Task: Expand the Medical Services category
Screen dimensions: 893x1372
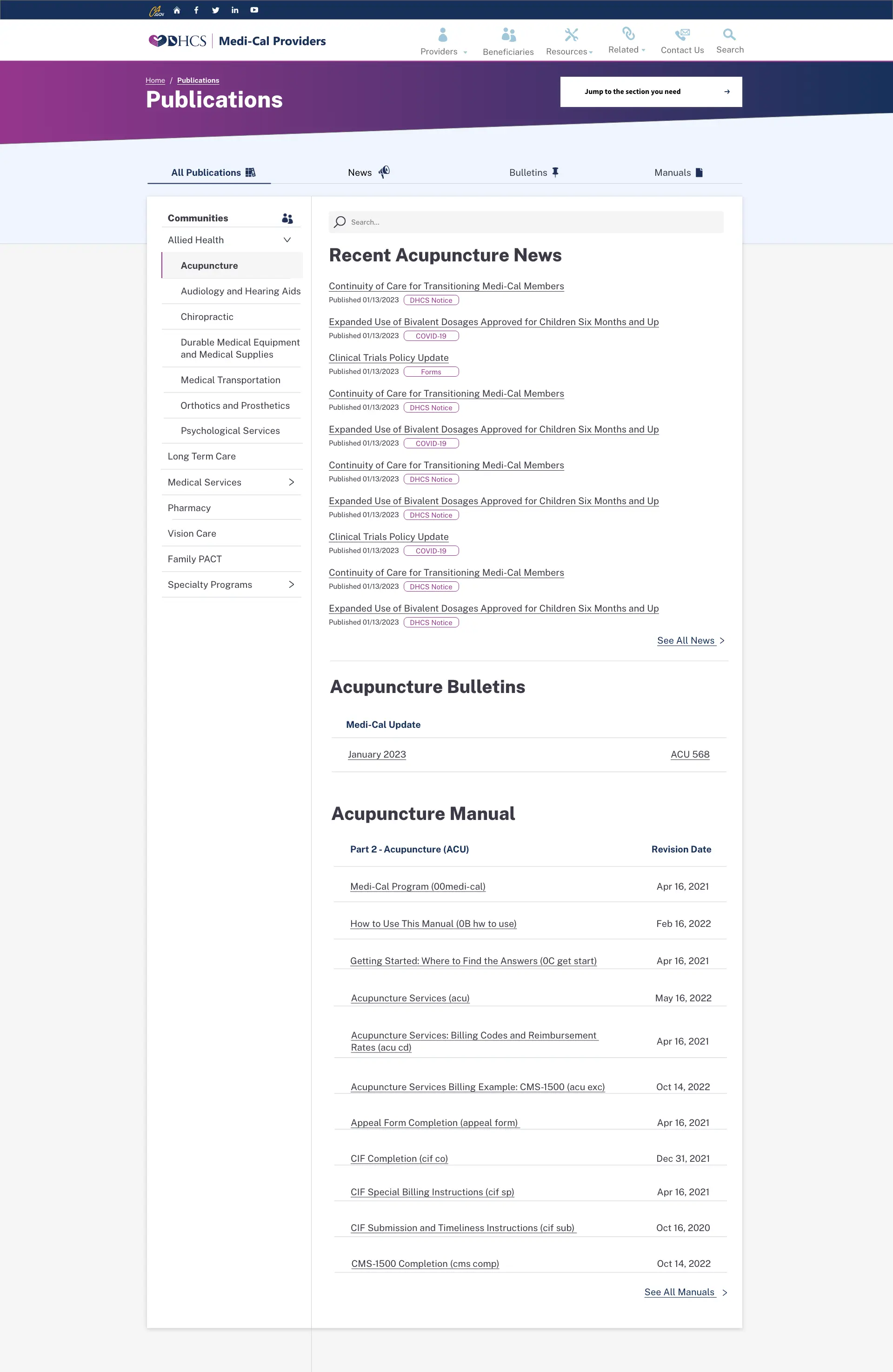Action: click(x=291, y=482)
